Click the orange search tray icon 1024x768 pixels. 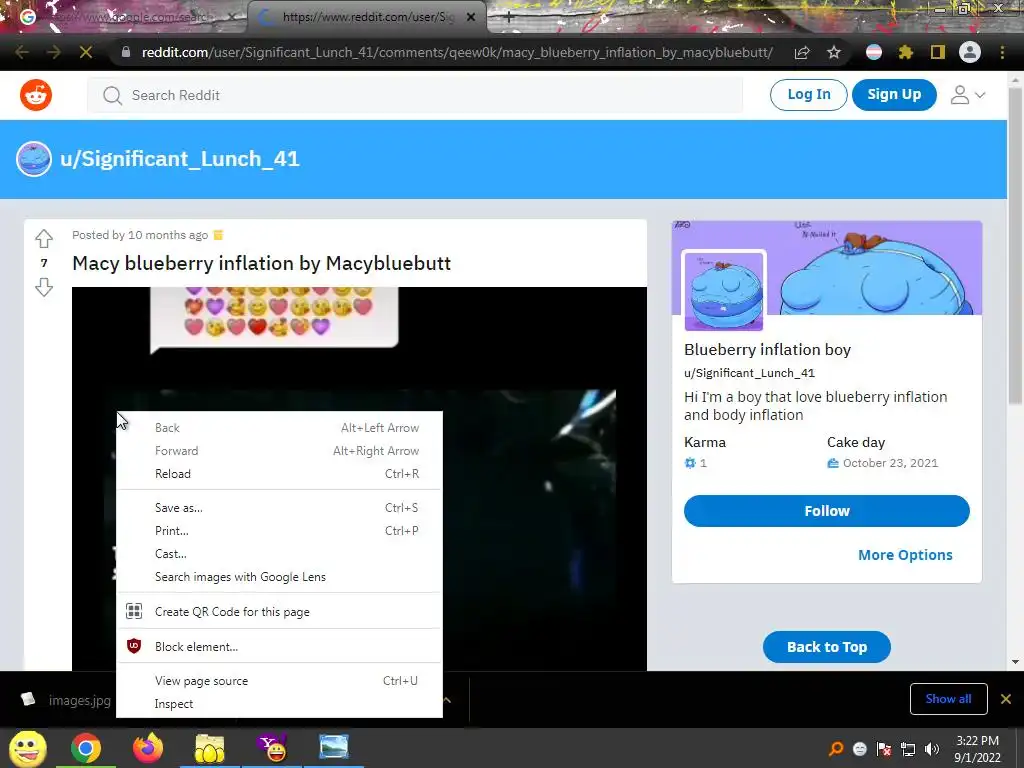click(836, 749)
